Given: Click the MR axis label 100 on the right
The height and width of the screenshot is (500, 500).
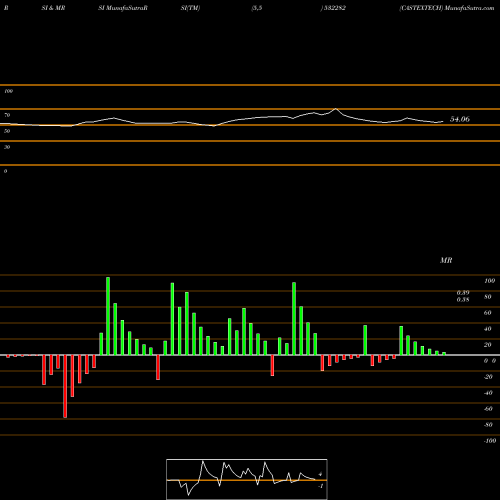Looking at the screenshot, I should tap(489, 281).
